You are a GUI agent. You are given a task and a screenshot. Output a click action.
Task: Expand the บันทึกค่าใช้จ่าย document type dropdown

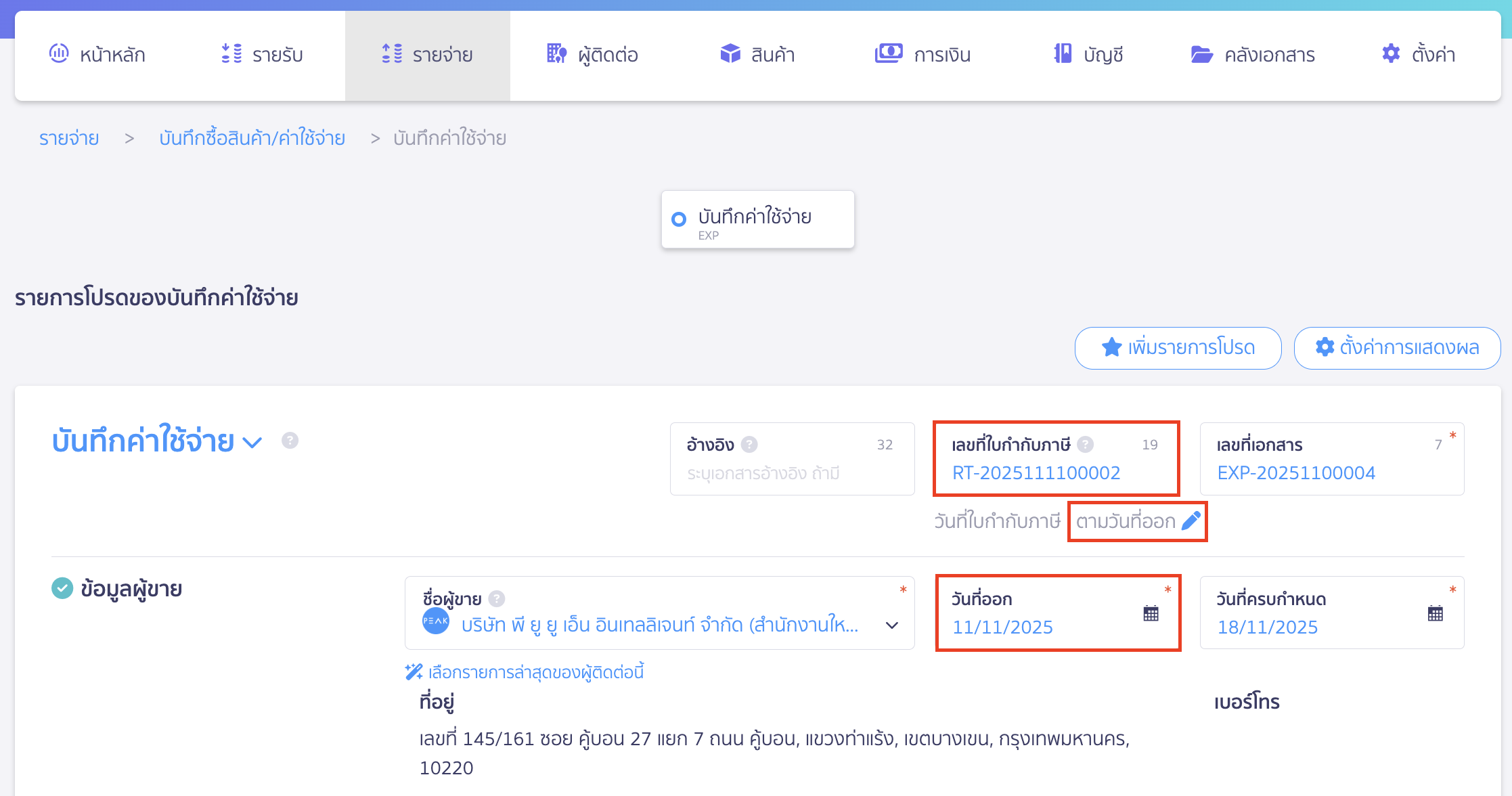point(253,443)
